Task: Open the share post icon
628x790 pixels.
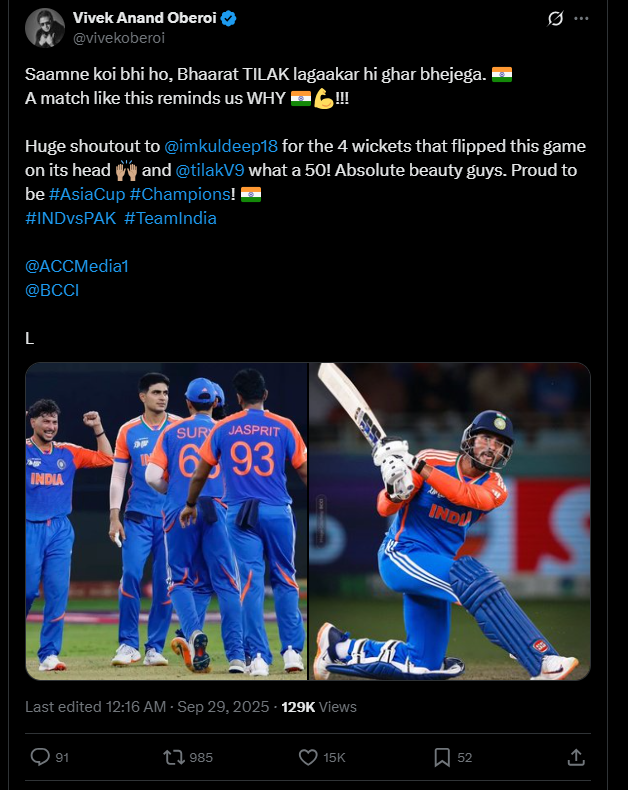Action: click(x=576, y=757)
